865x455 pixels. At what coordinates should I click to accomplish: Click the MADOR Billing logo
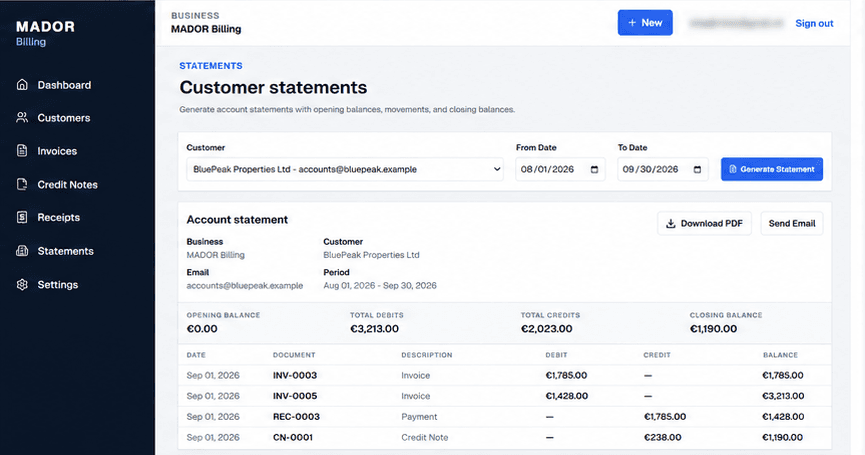click(45, 33)
